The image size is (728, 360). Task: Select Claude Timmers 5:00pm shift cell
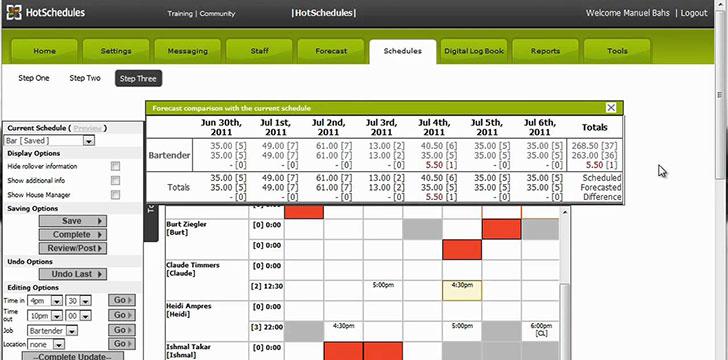coord(383,290)
